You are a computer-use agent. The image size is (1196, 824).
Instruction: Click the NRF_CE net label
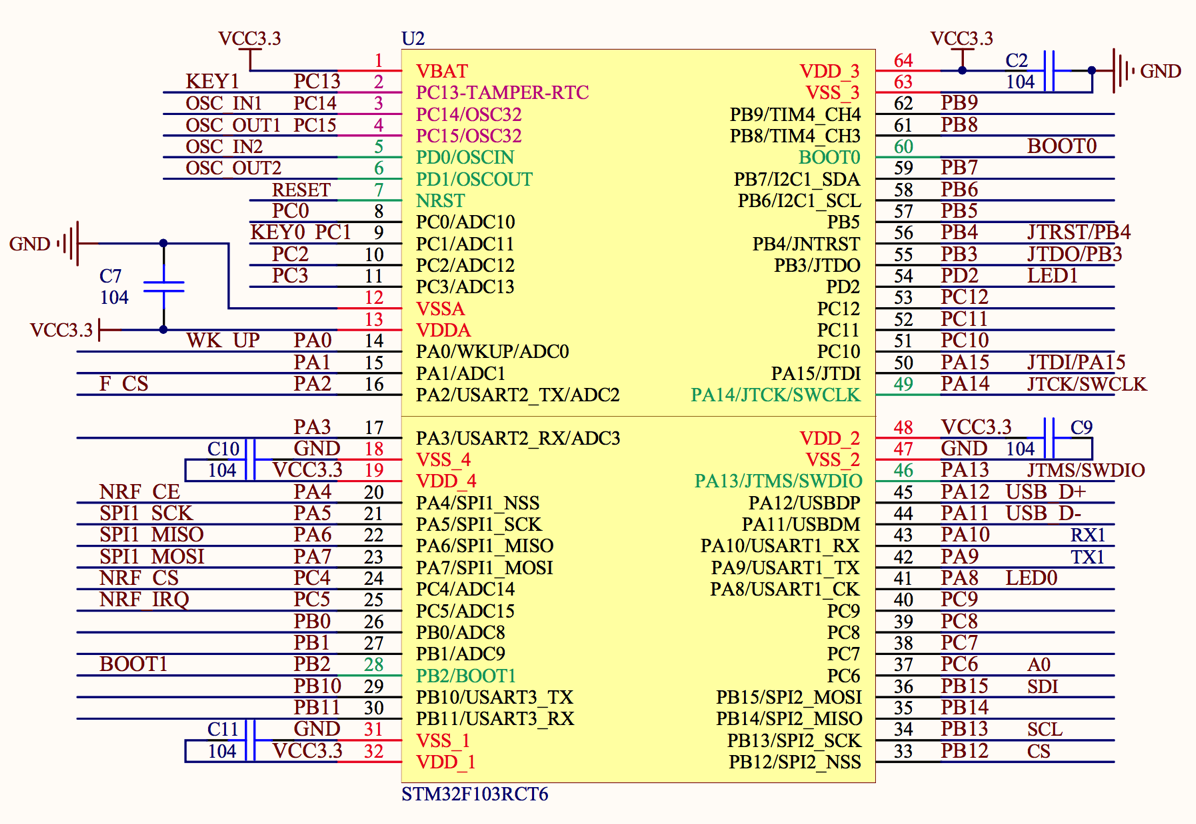[140, 491]
